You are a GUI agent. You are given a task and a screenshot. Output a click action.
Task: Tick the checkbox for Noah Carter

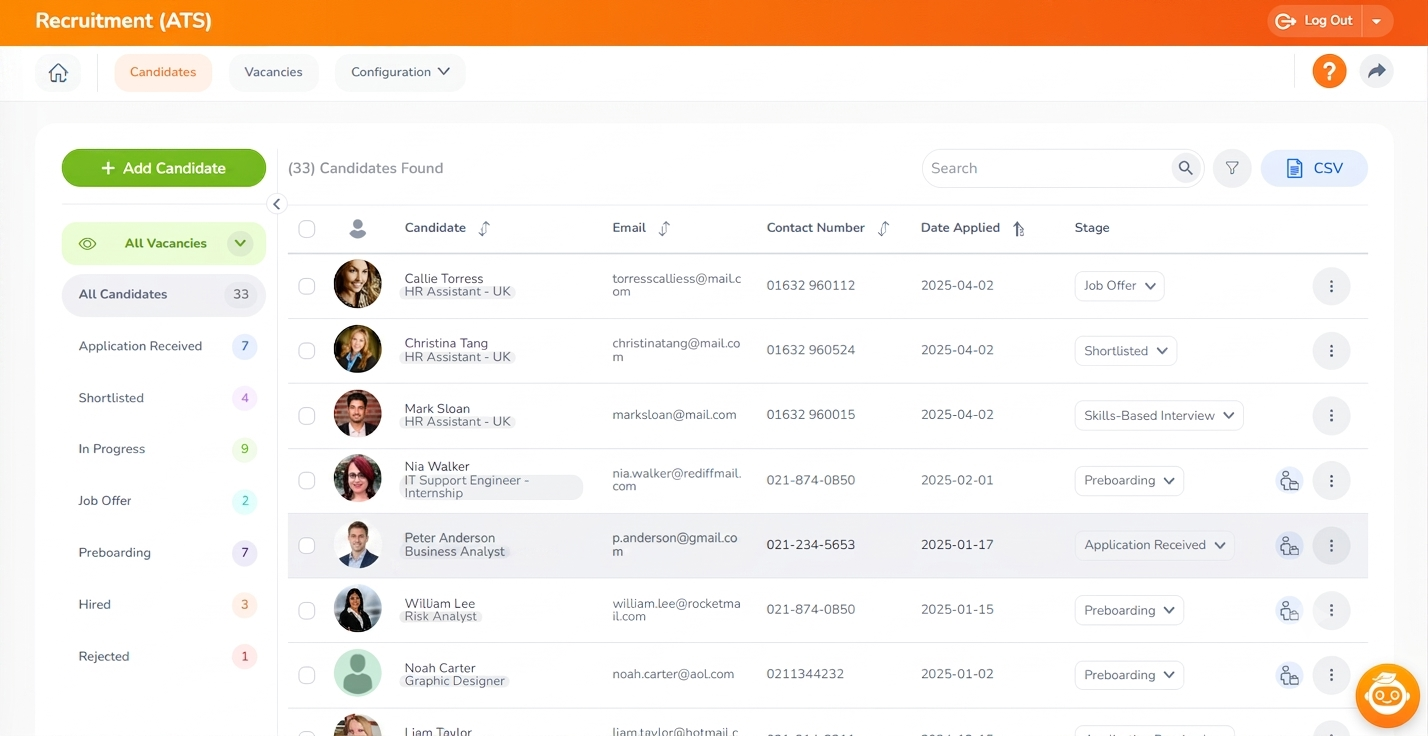pyautogui.click(x=307, y=676)
